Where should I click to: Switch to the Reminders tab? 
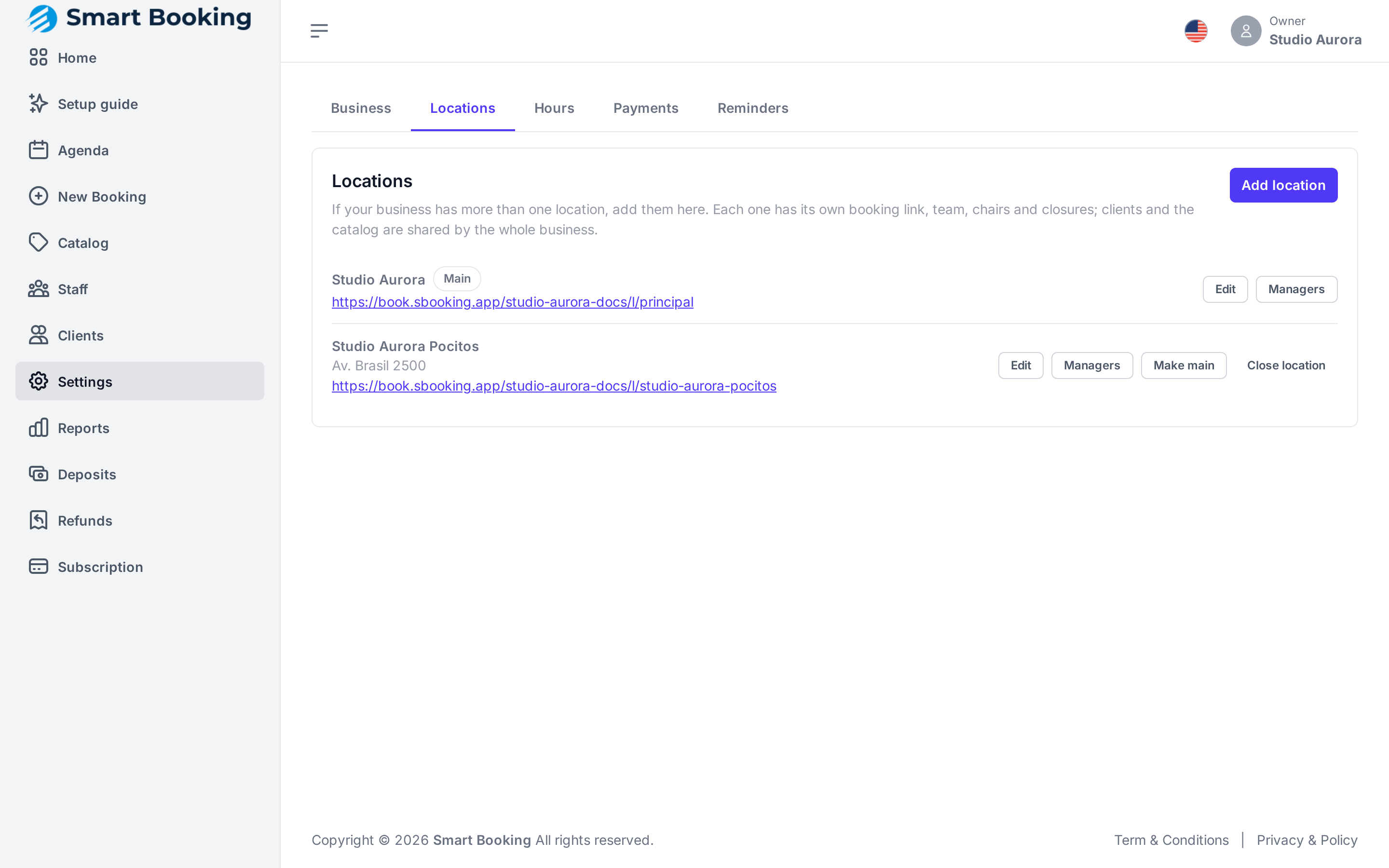[752, 108]
